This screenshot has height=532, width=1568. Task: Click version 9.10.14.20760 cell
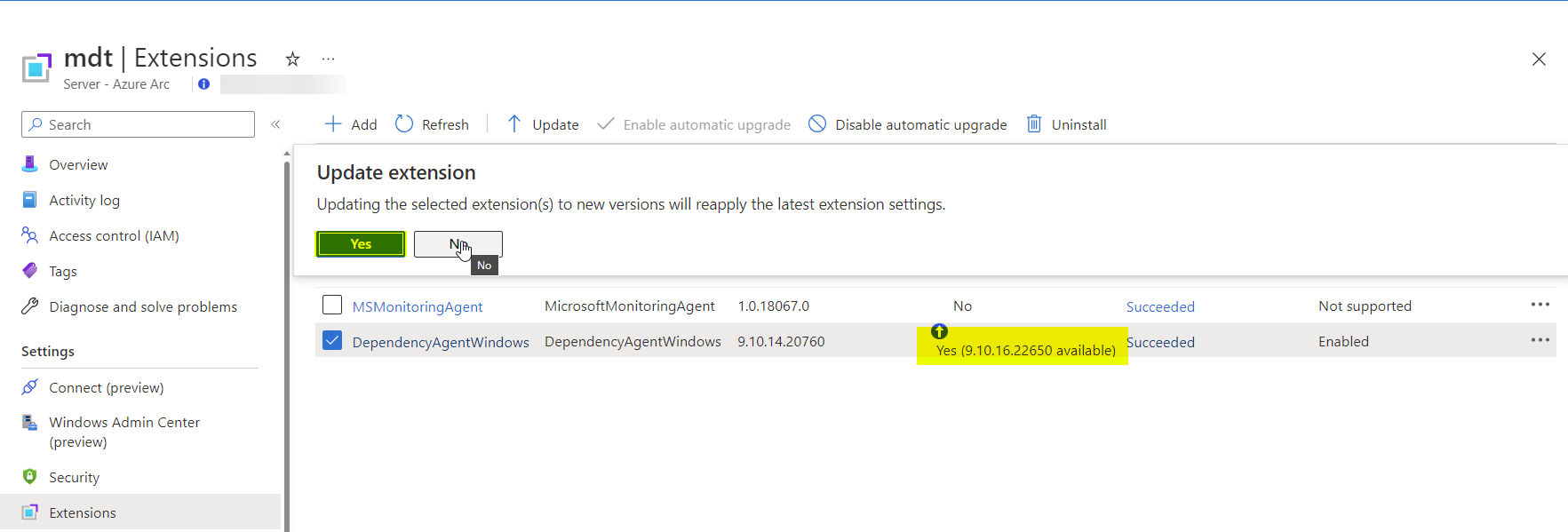click(x=781, y=342)
